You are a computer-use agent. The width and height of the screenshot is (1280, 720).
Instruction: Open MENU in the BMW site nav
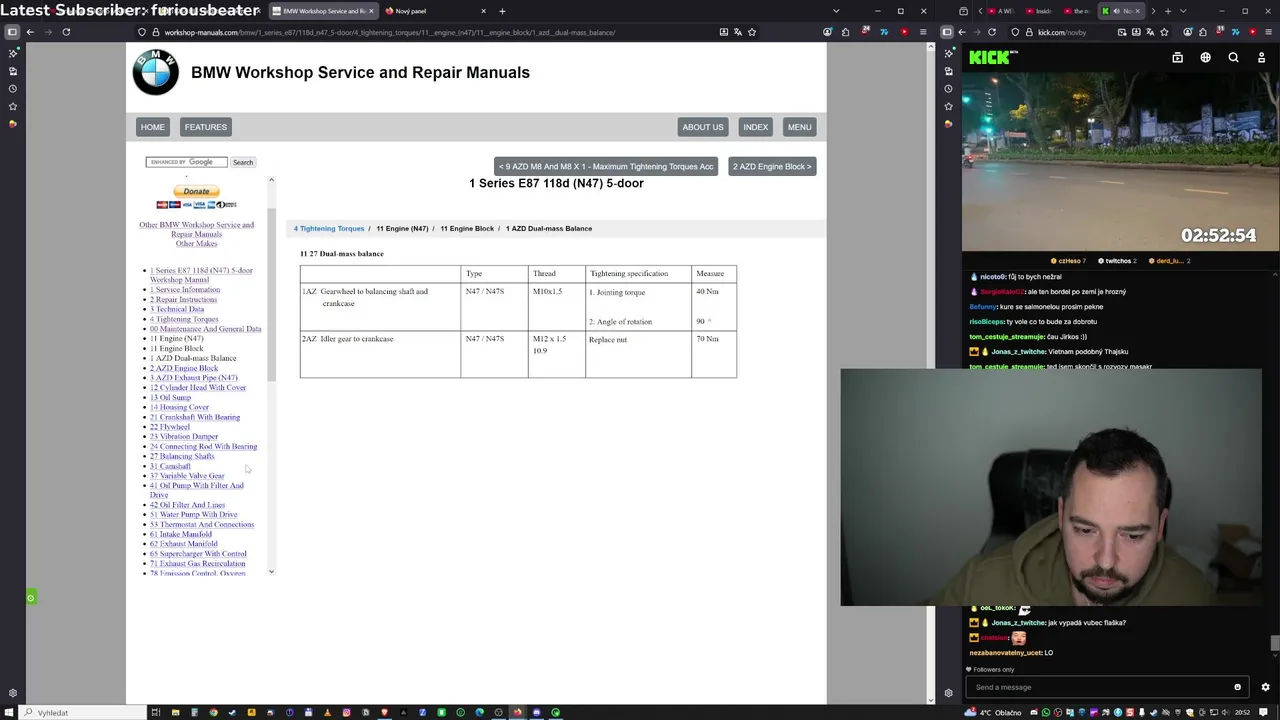799,127
